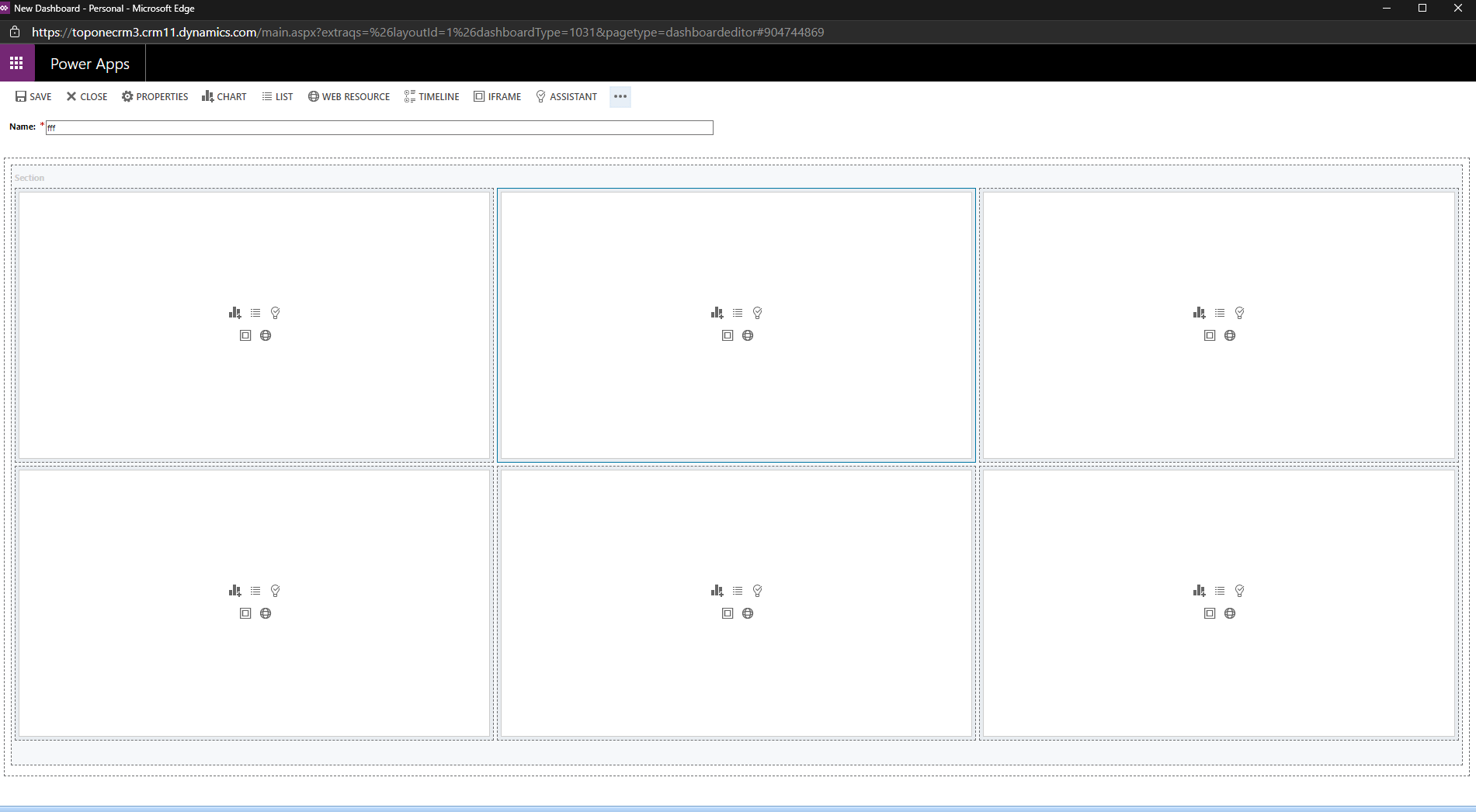Assistant lightbulb icon in bottom-left tile
1476x812 pixels.
tap(276, 591)
